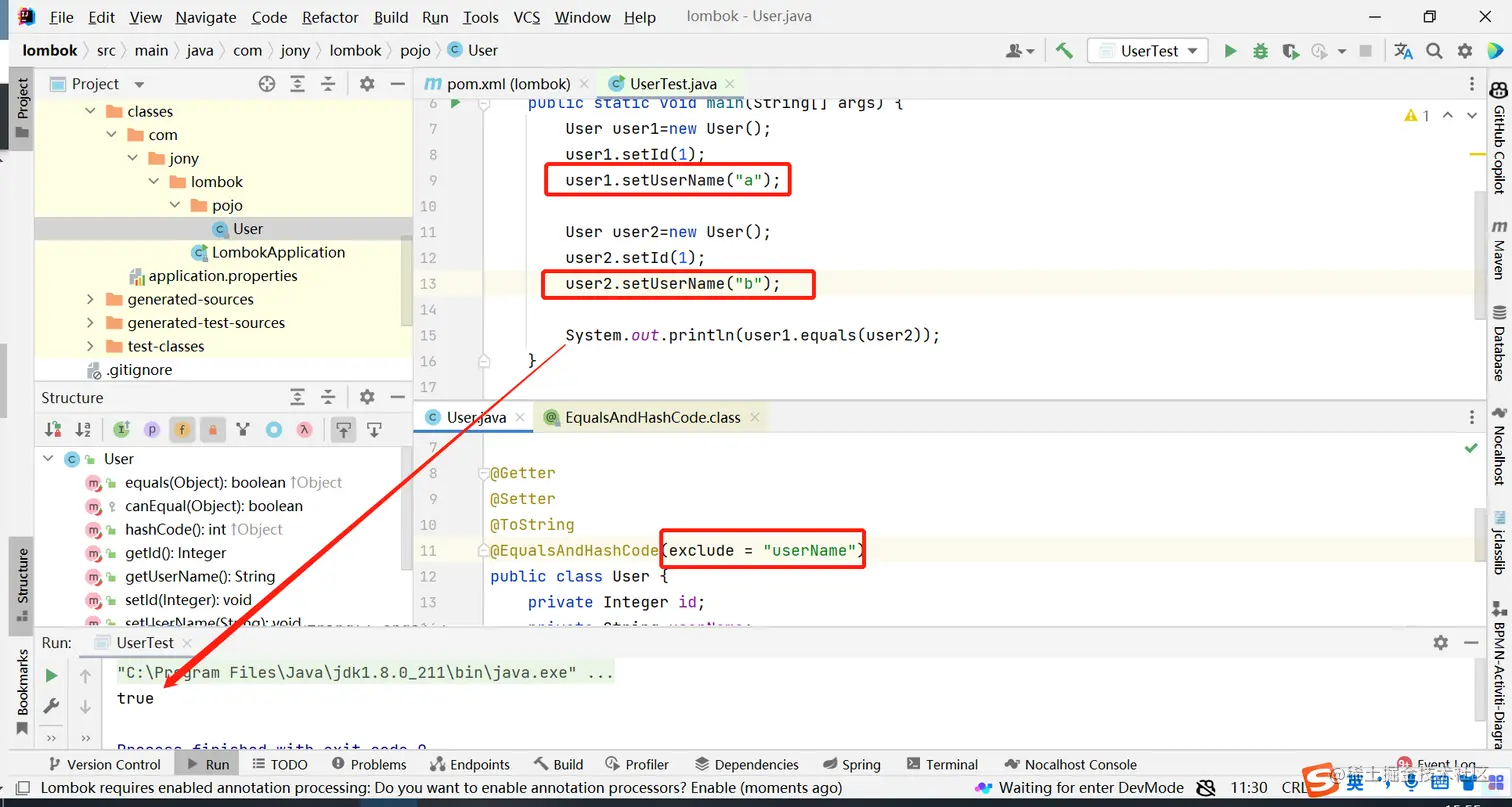Open Project panel options gear

click(x=367, y=84)
